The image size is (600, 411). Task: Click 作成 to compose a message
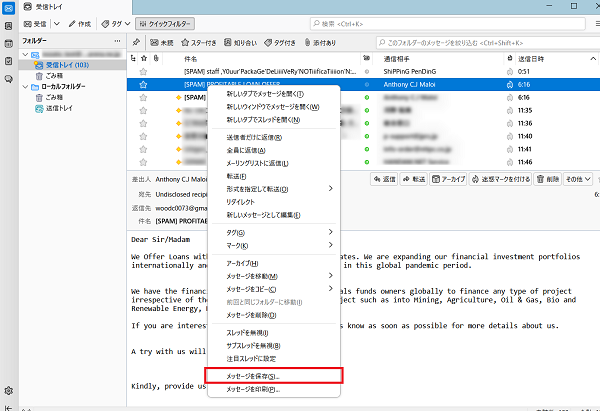click(x=80, y=24)
